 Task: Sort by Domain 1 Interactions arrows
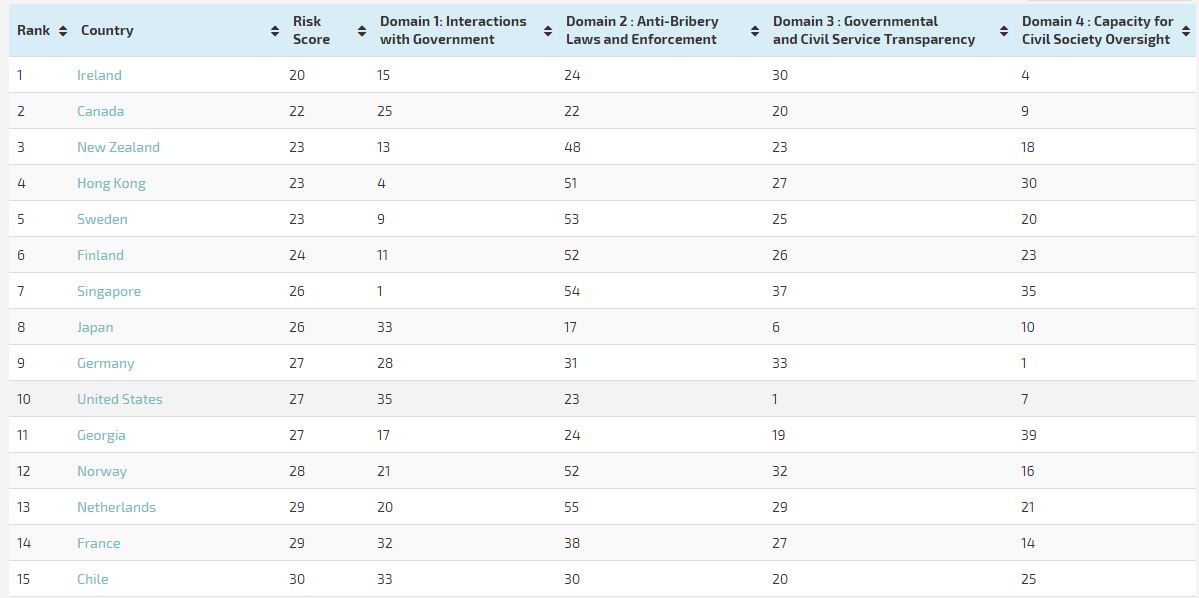point(548,31)
